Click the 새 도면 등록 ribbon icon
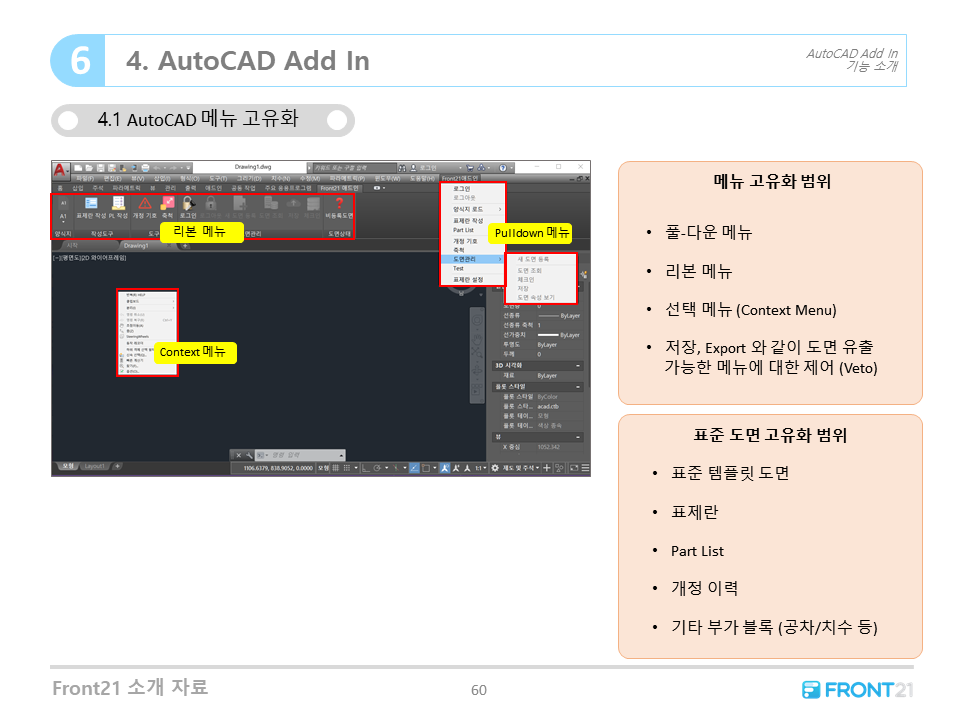 coord(239,203)
